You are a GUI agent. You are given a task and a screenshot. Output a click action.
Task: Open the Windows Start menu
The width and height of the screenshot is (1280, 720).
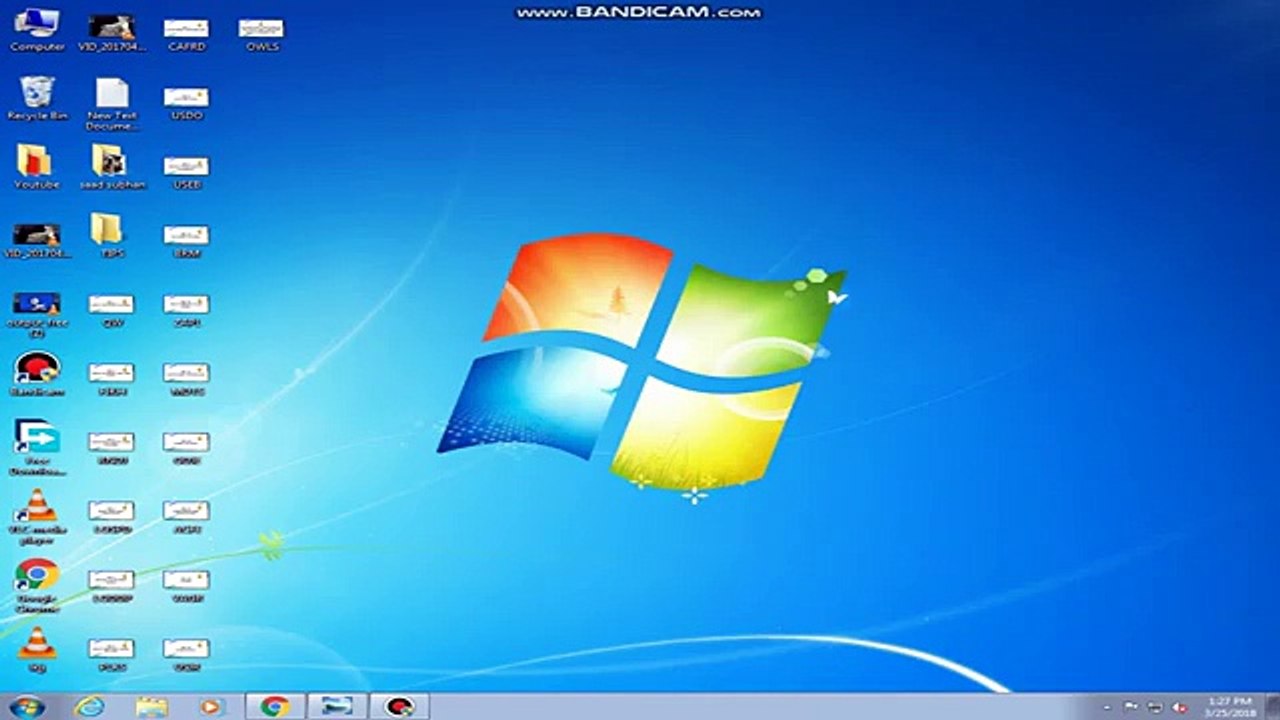[x=26, y=706]
